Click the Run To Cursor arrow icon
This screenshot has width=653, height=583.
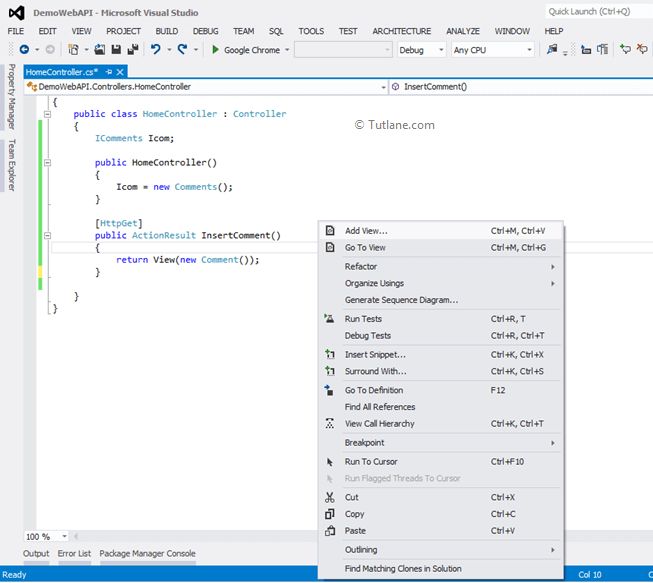[x=329, y=462]
